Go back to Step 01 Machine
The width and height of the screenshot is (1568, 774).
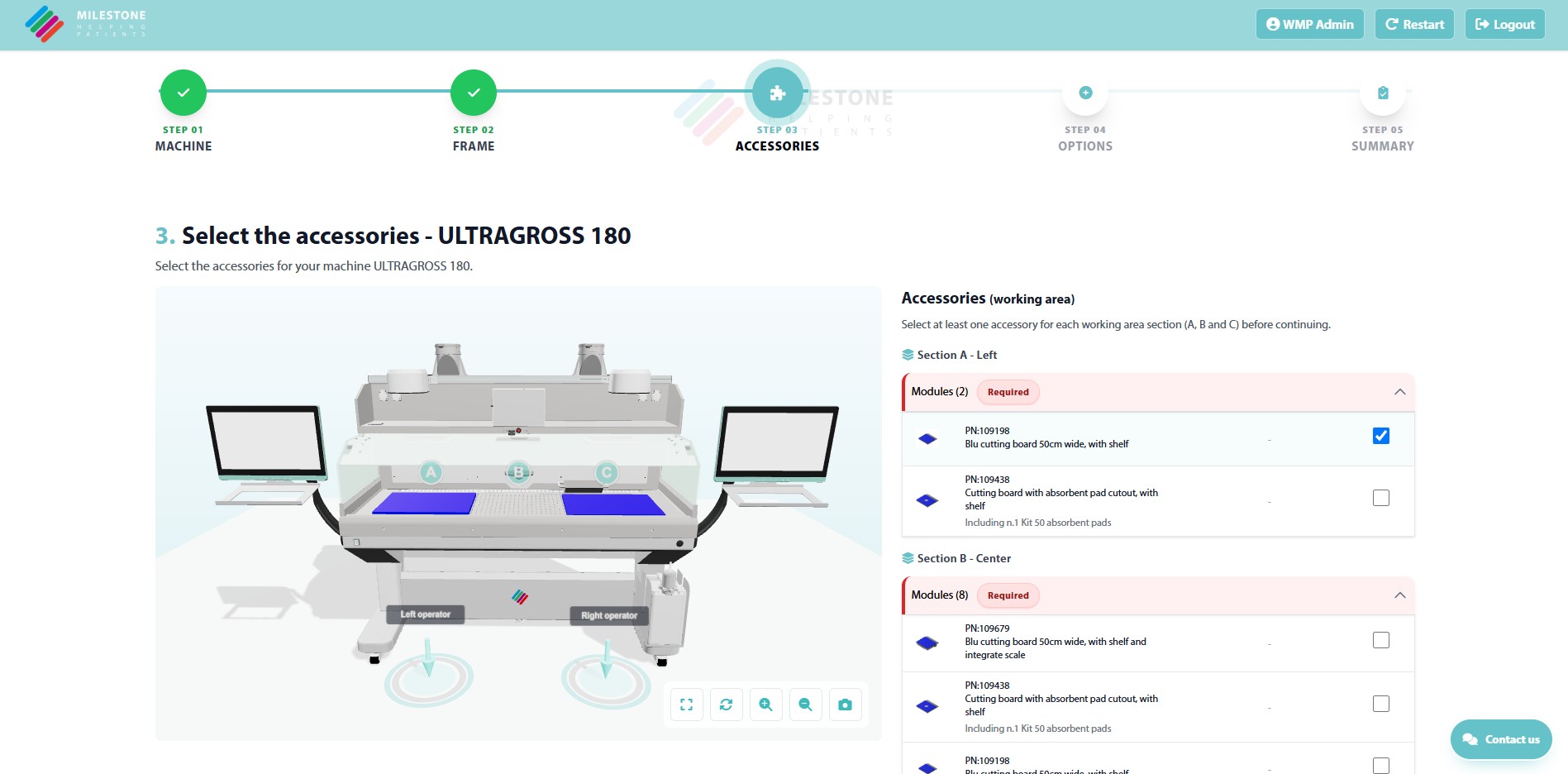coord(183,93)
